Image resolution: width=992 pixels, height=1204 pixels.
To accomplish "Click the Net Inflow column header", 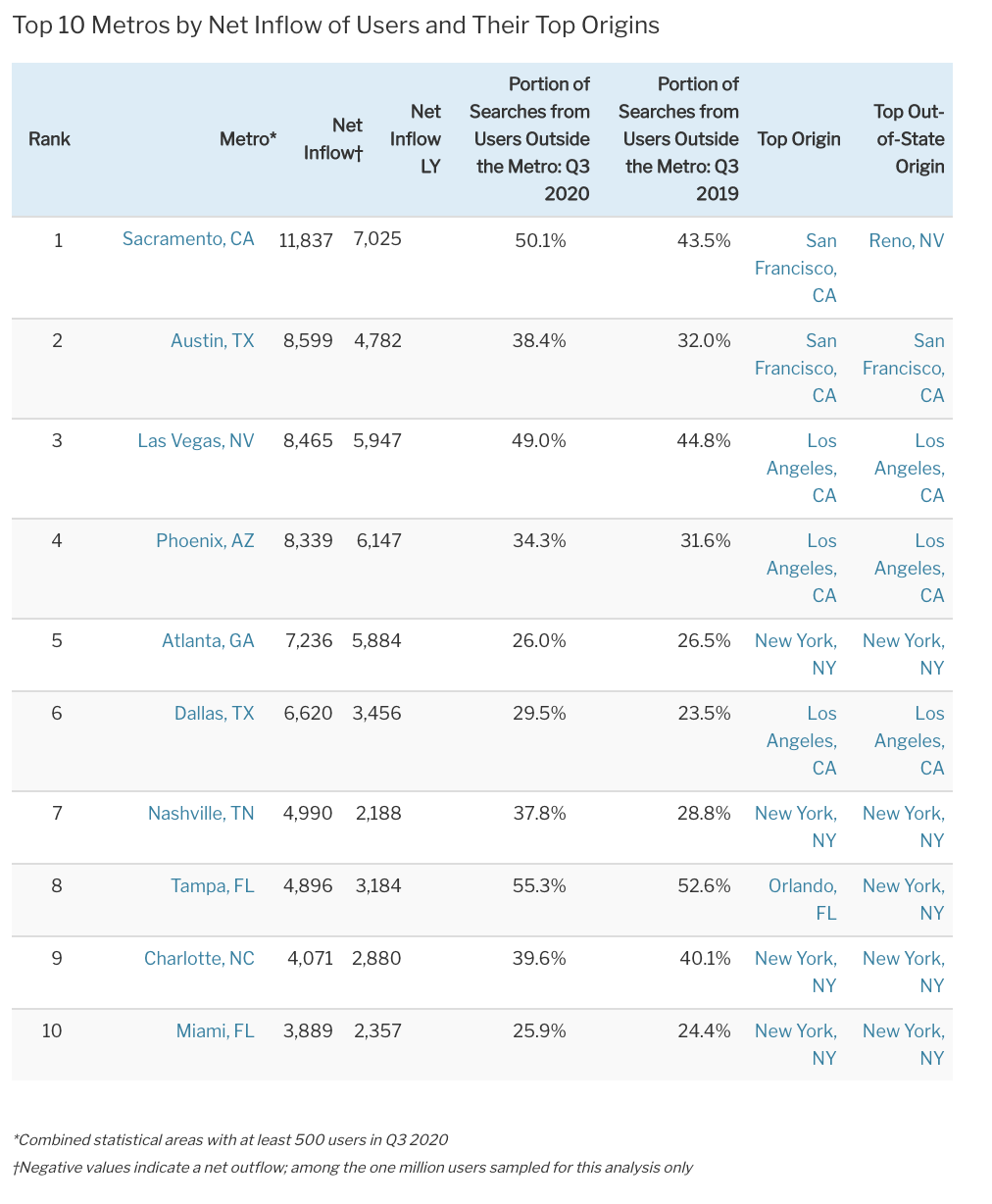I will pyautogui.click(x=333, y=139).
